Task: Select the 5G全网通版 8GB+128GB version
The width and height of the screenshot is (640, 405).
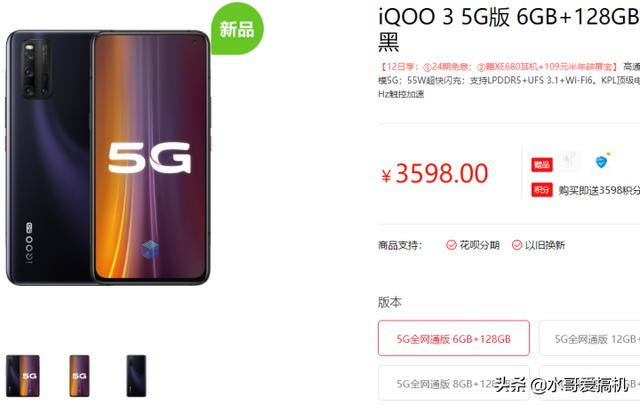Action: 453,383
